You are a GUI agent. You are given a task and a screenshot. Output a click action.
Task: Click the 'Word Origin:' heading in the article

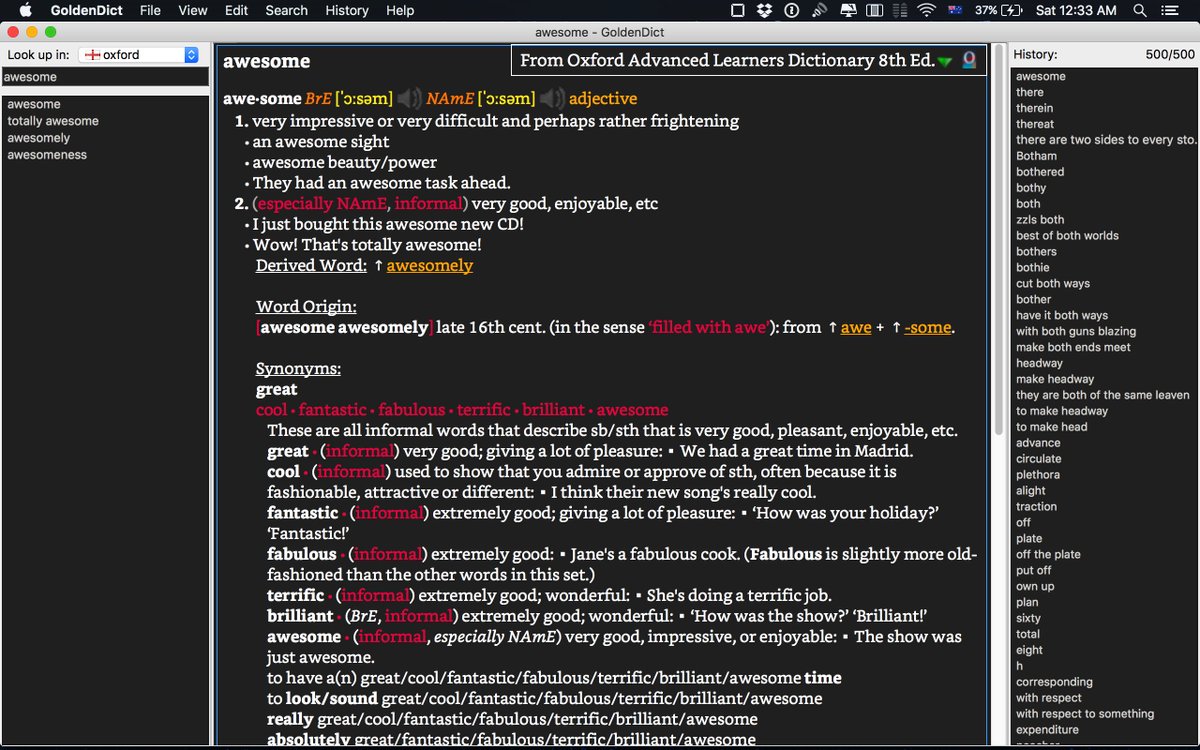point(306,307)
